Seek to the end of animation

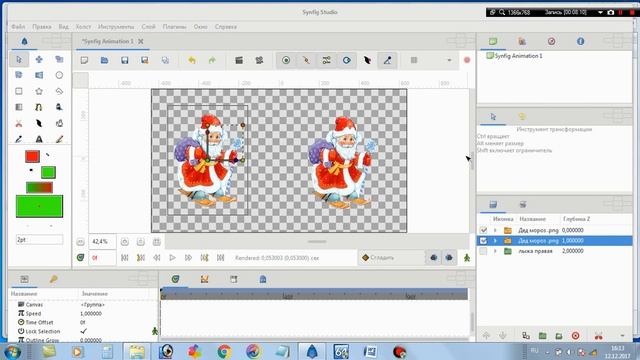coord(220,258)
